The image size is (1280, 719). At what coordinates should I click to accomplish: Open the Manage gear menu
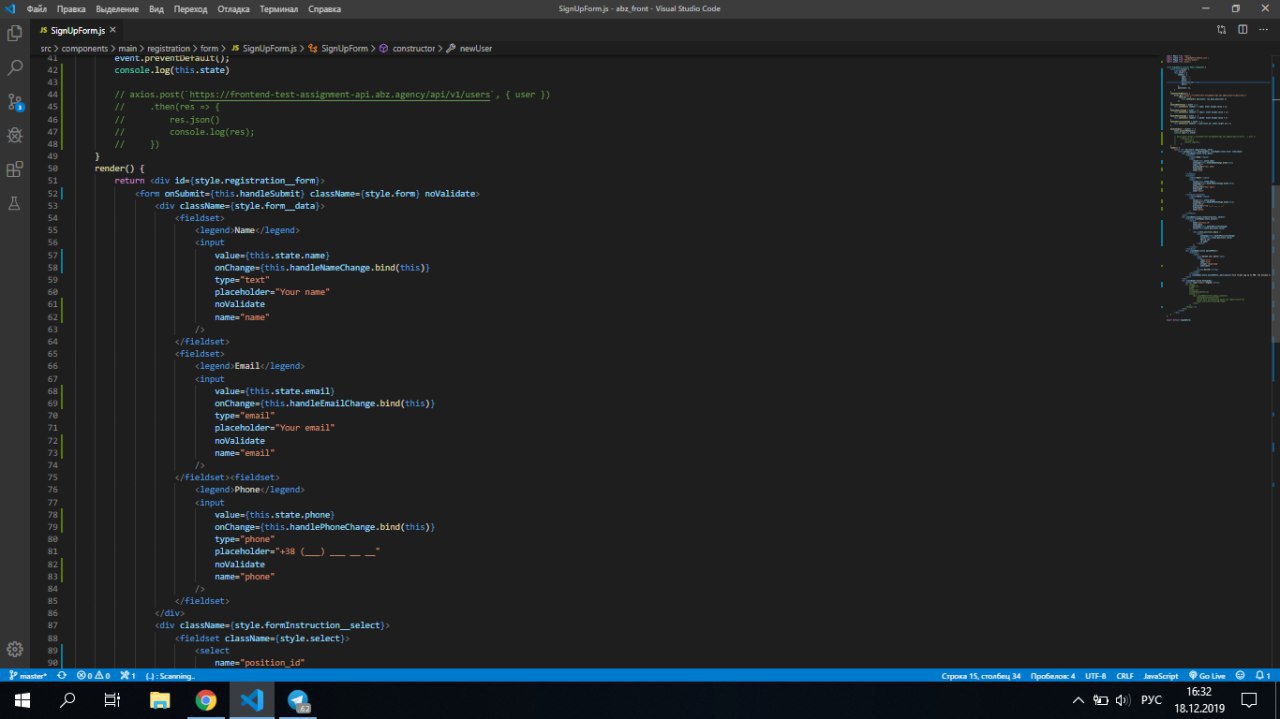coord(15,649)
